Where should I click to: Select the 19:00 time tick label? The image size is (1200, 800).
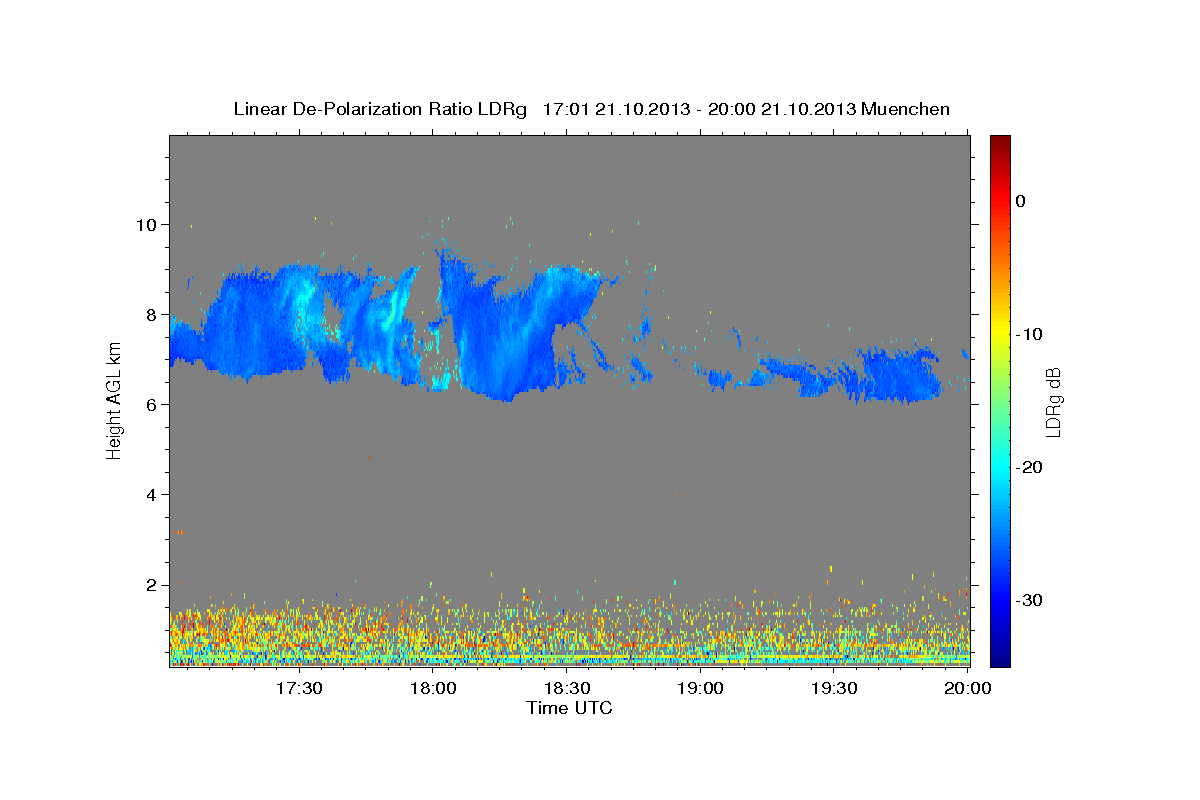(700, 688)
